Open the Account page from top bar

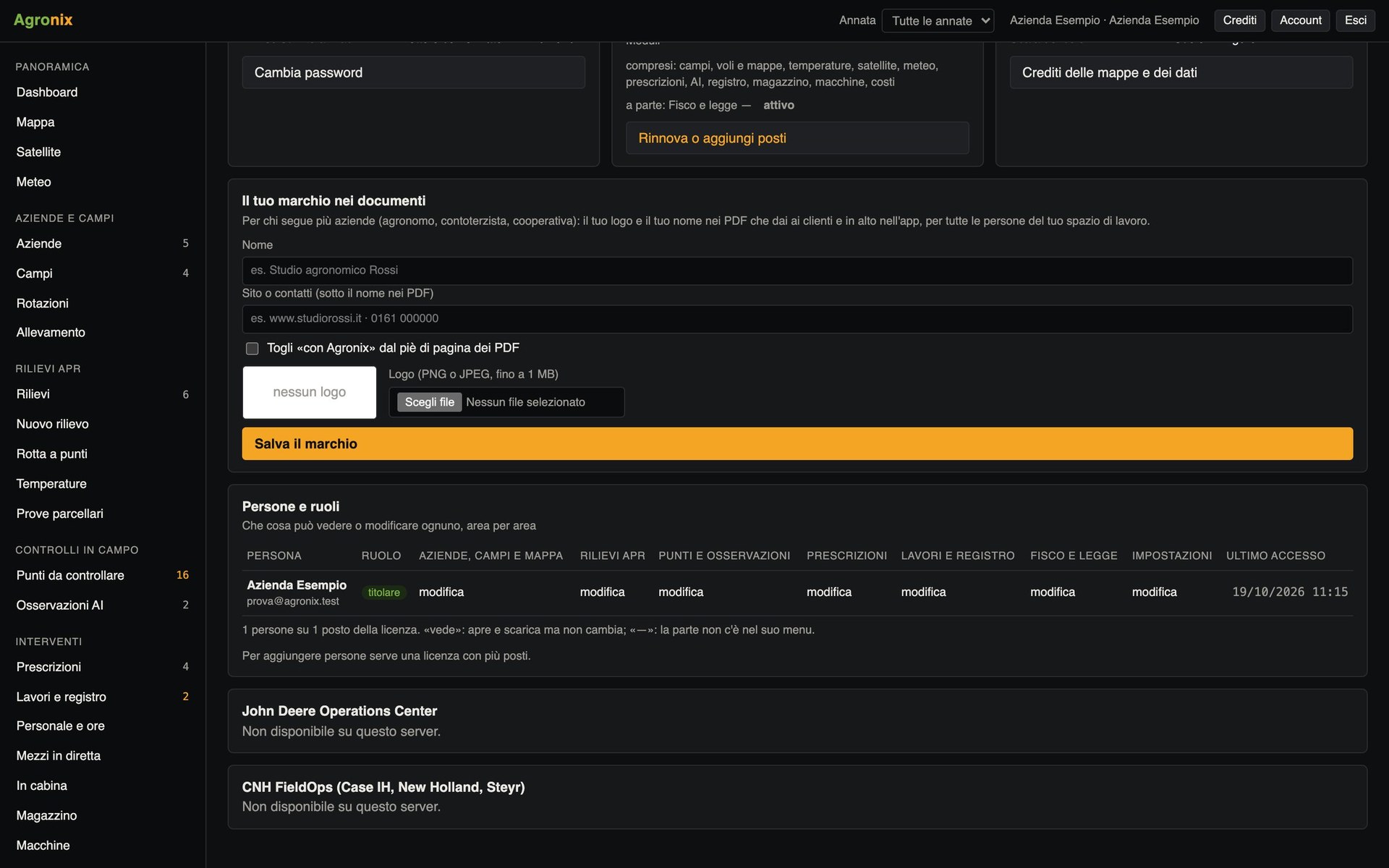click(1300, 20)
